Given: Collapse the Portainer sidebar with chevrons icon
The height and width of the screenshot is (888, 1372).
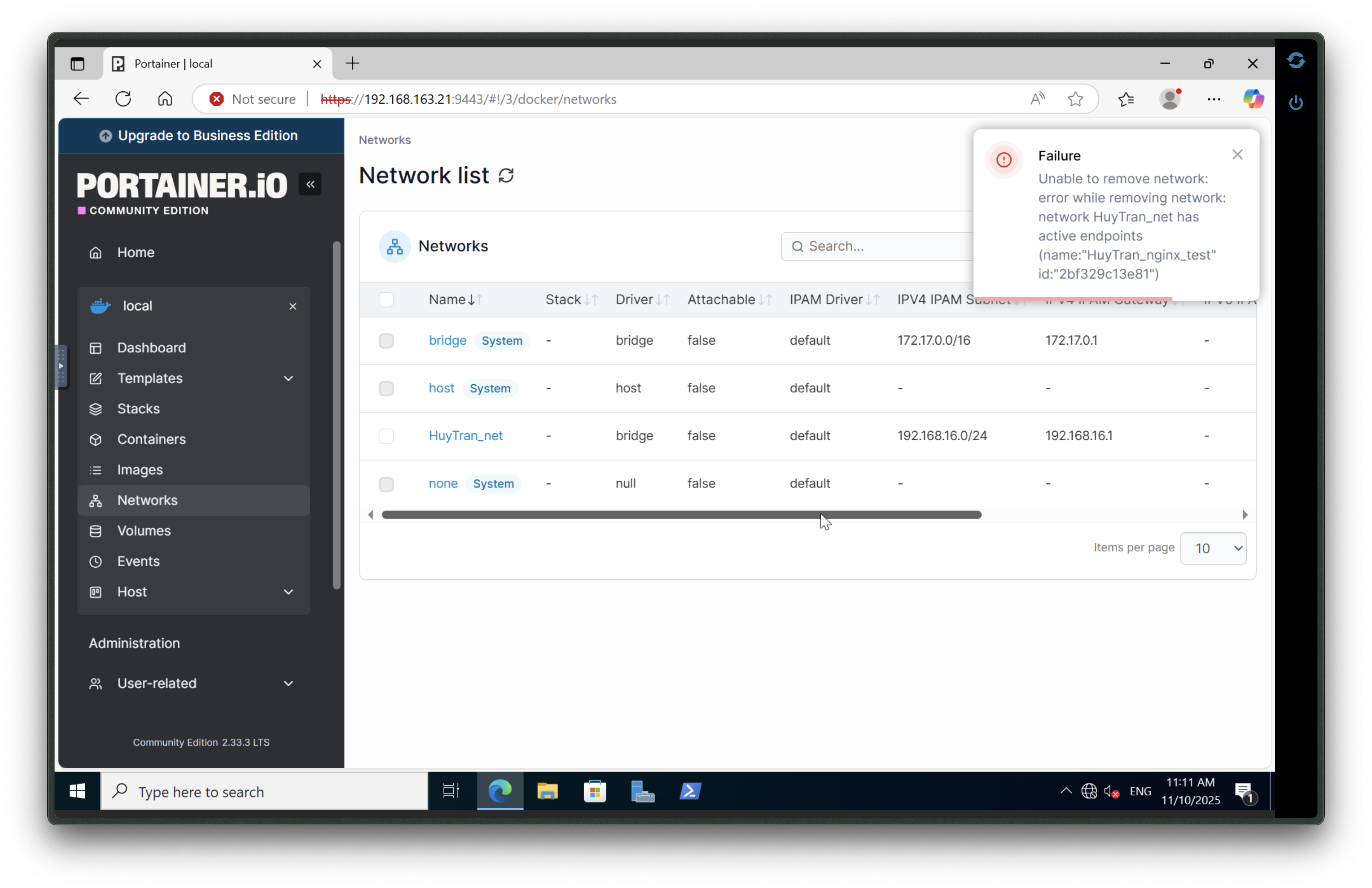Looking at the screenshot, I should tap(310, 185).
